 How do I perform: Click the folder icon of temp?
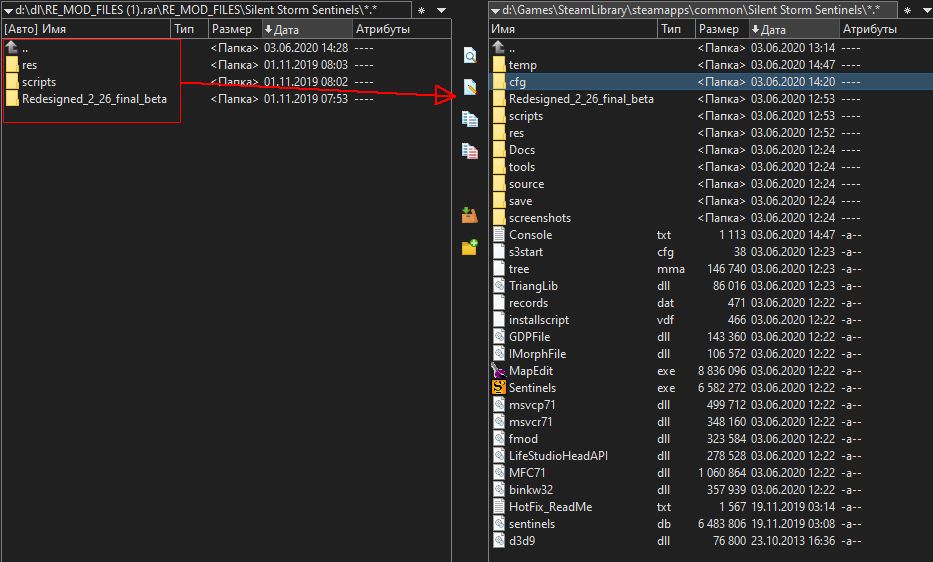point(499,65)
